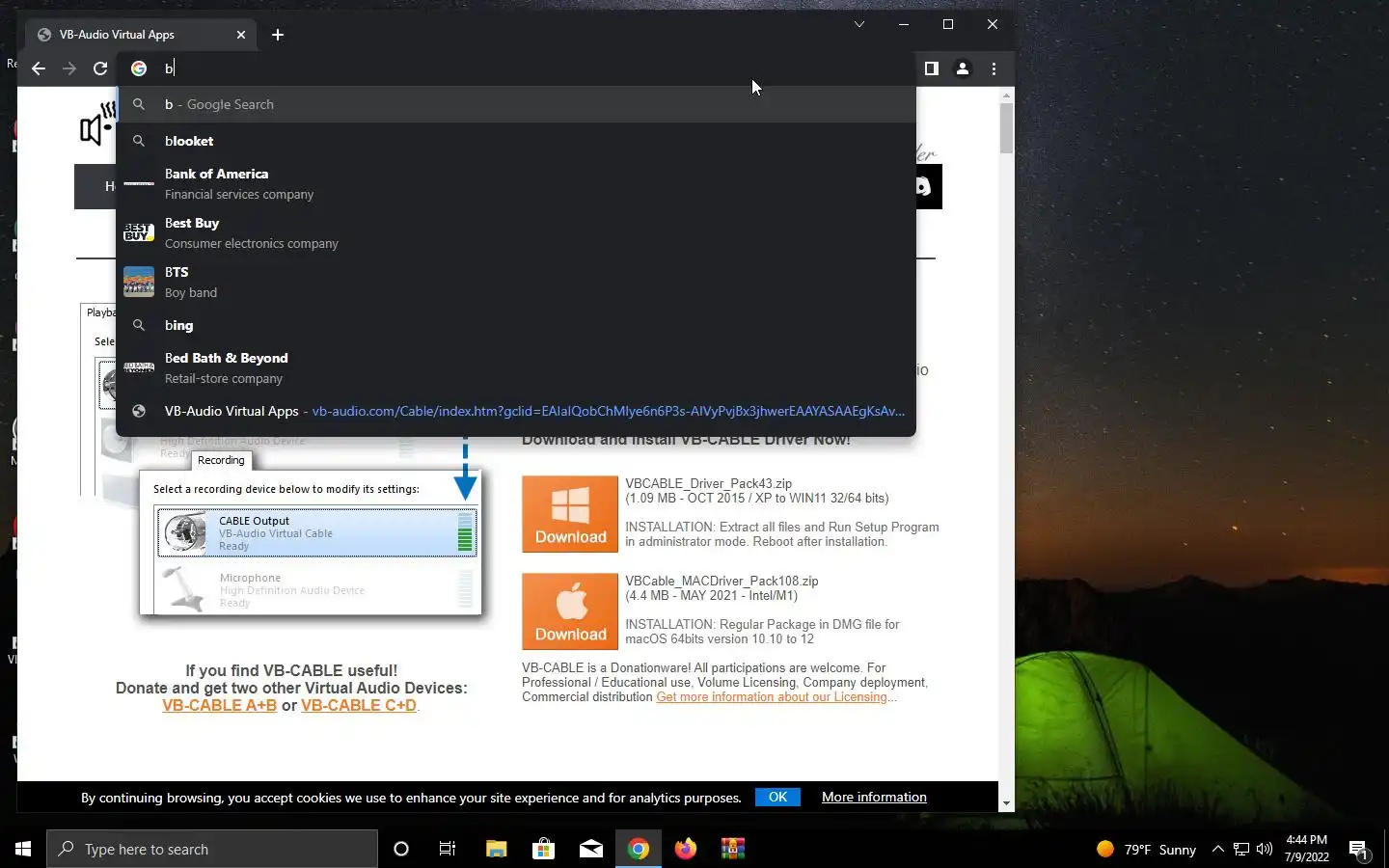Screen dimensions: 1389x868
Task: Click the Chrome taskbar icon
Action: 638,849
